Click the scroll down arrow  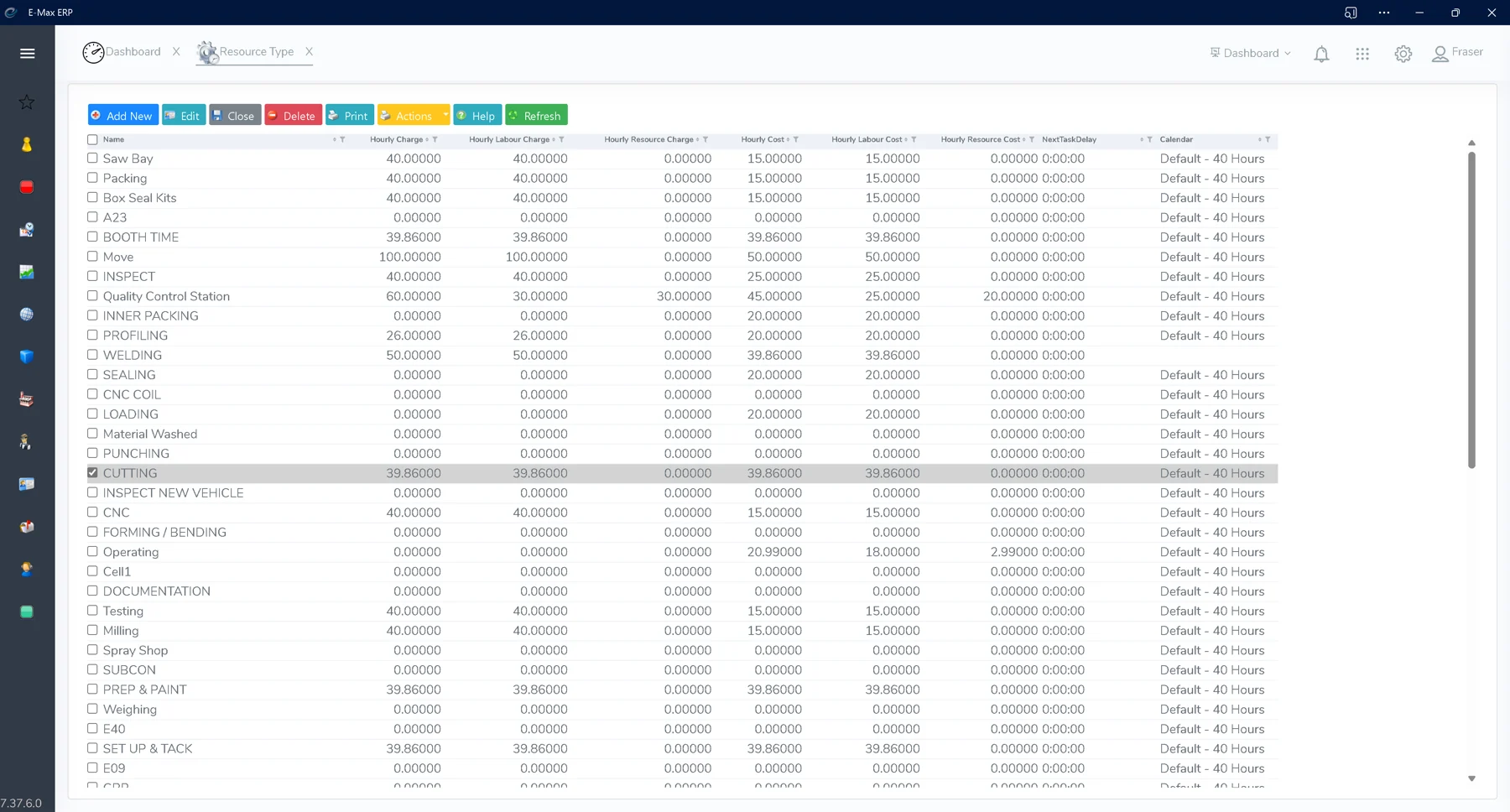(x=1471, y=778)
